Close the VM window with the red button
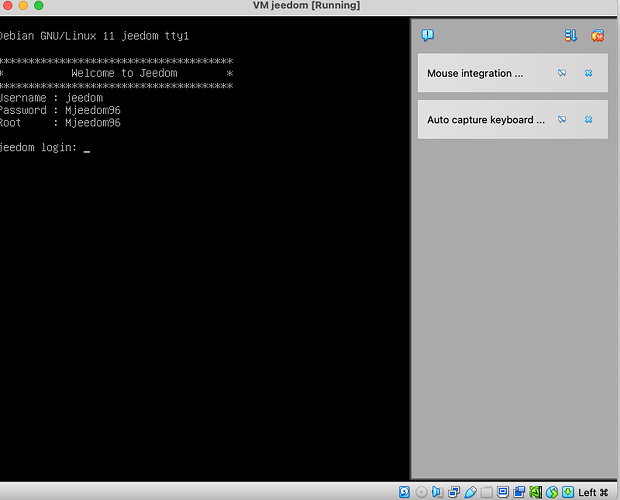620x500 pixels. click(x=8, y=5)
